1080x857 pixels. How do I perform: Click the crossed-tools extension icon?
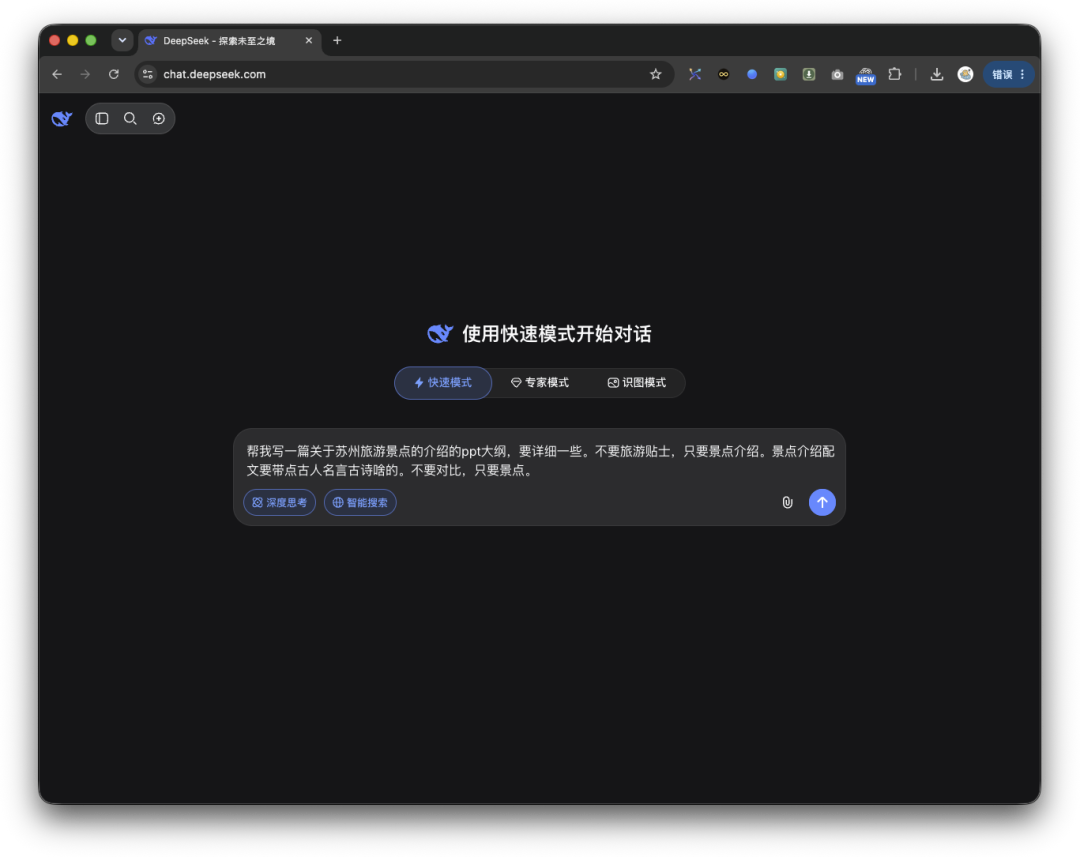pos(695,74)
